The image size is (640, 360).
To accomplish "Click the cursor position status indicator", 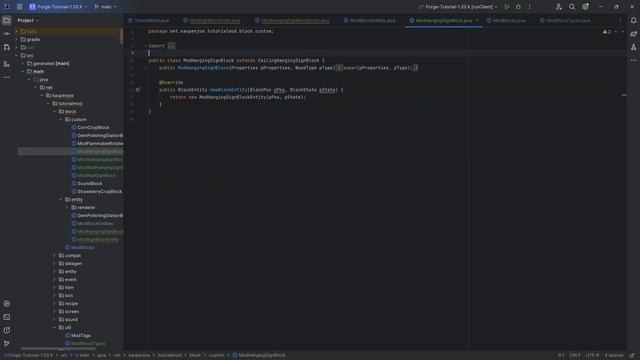I will point(561,356).
